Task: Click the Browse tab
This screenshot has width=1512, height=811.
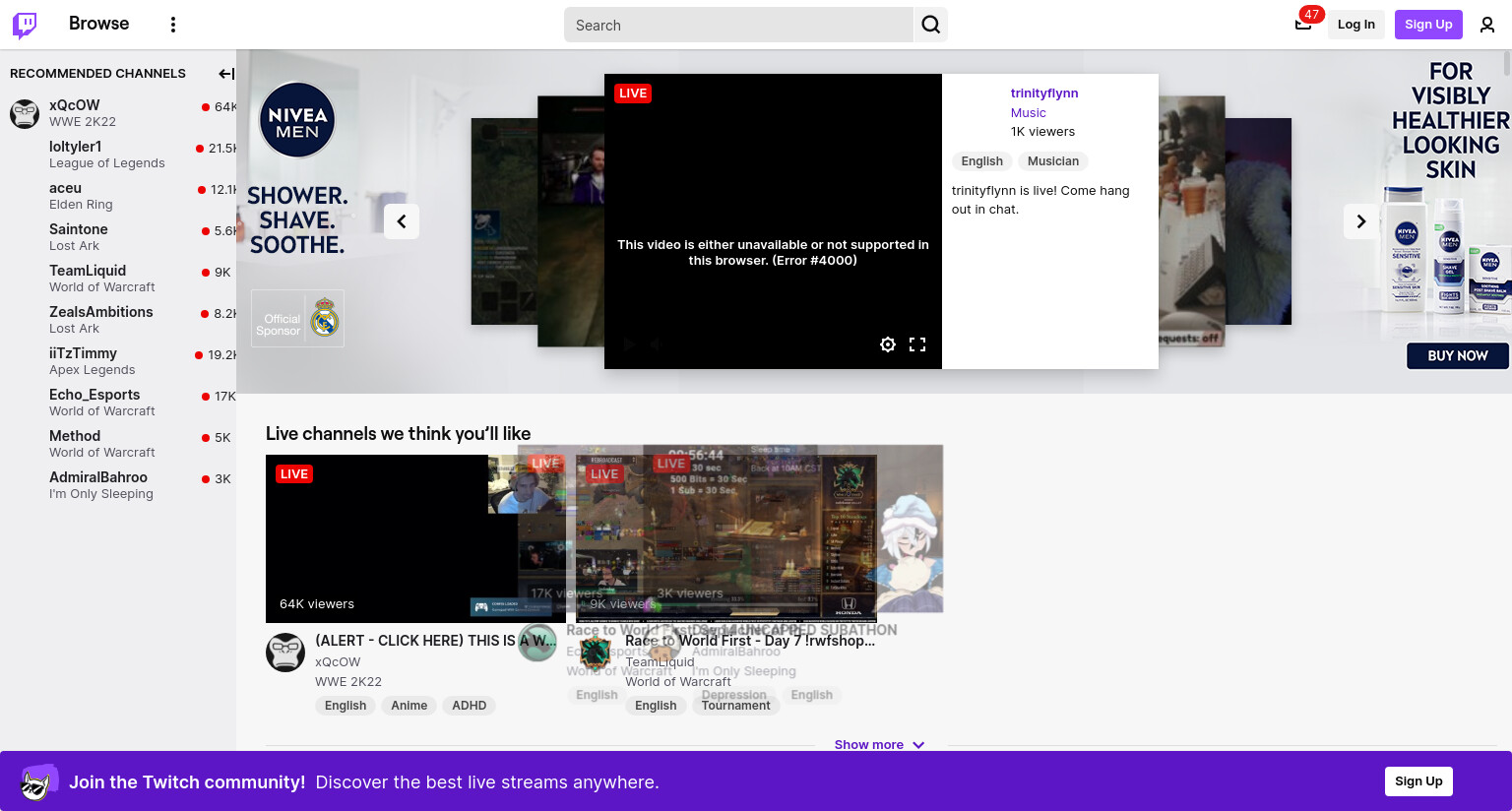Action: click(98, 24)
